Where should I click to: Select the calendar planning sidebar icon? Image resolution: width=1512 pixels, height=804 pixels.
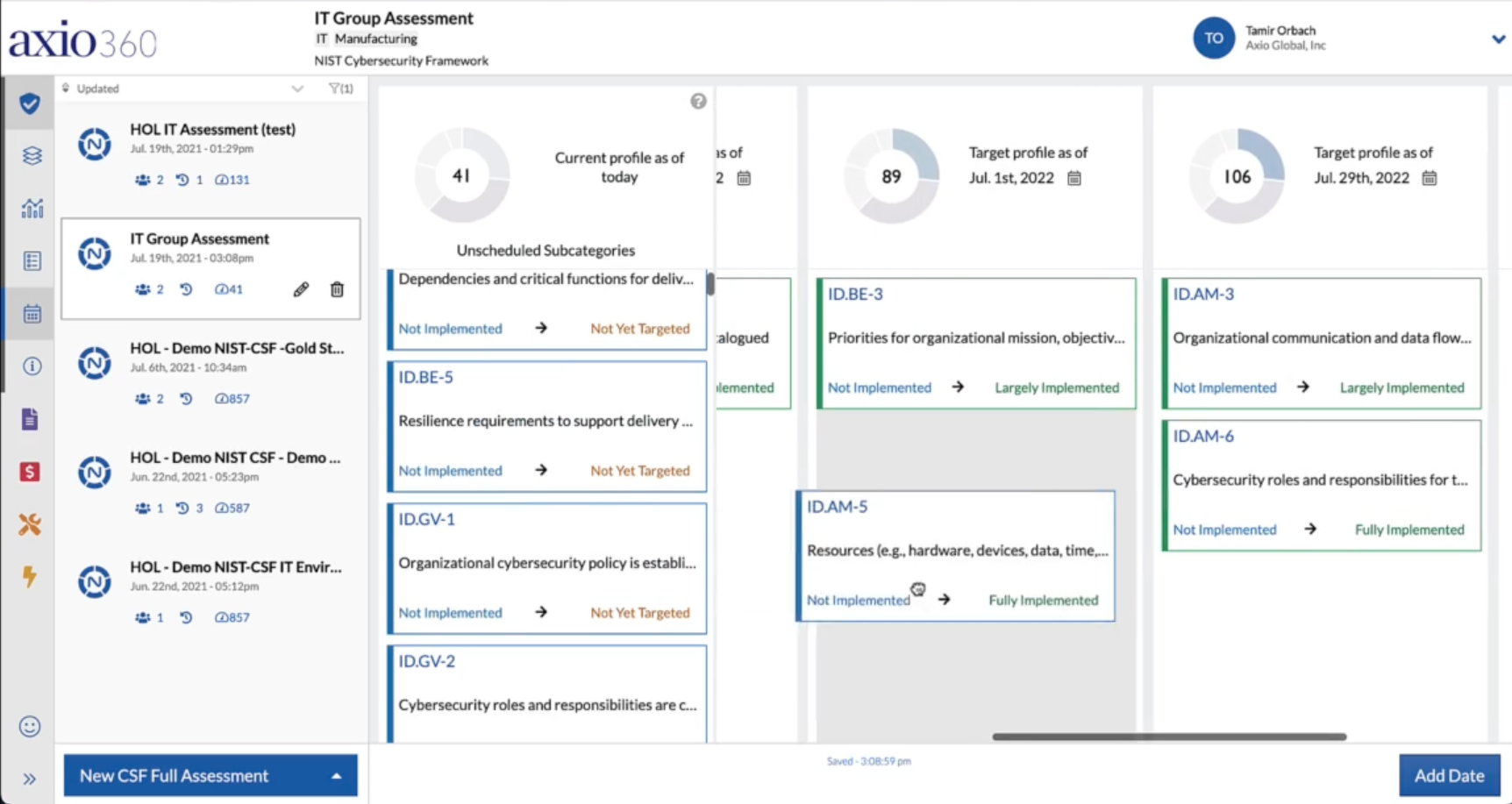32,313
